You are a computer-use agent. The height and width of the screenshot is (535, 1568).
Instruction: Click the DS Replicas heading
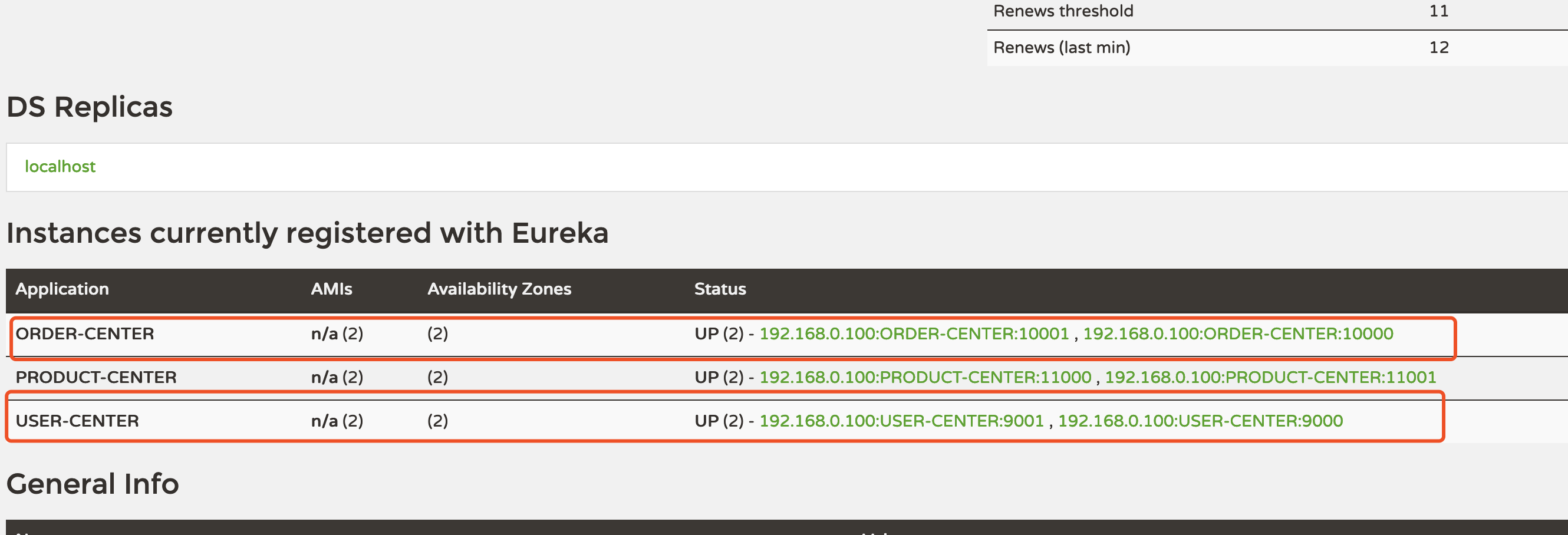point(90,107)
